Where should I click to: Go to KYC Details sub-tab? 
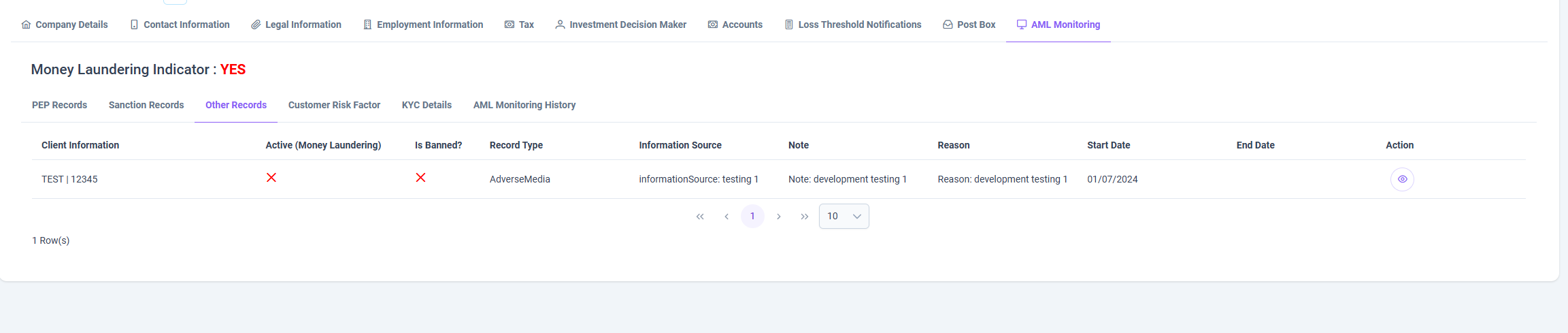point(427,105)
